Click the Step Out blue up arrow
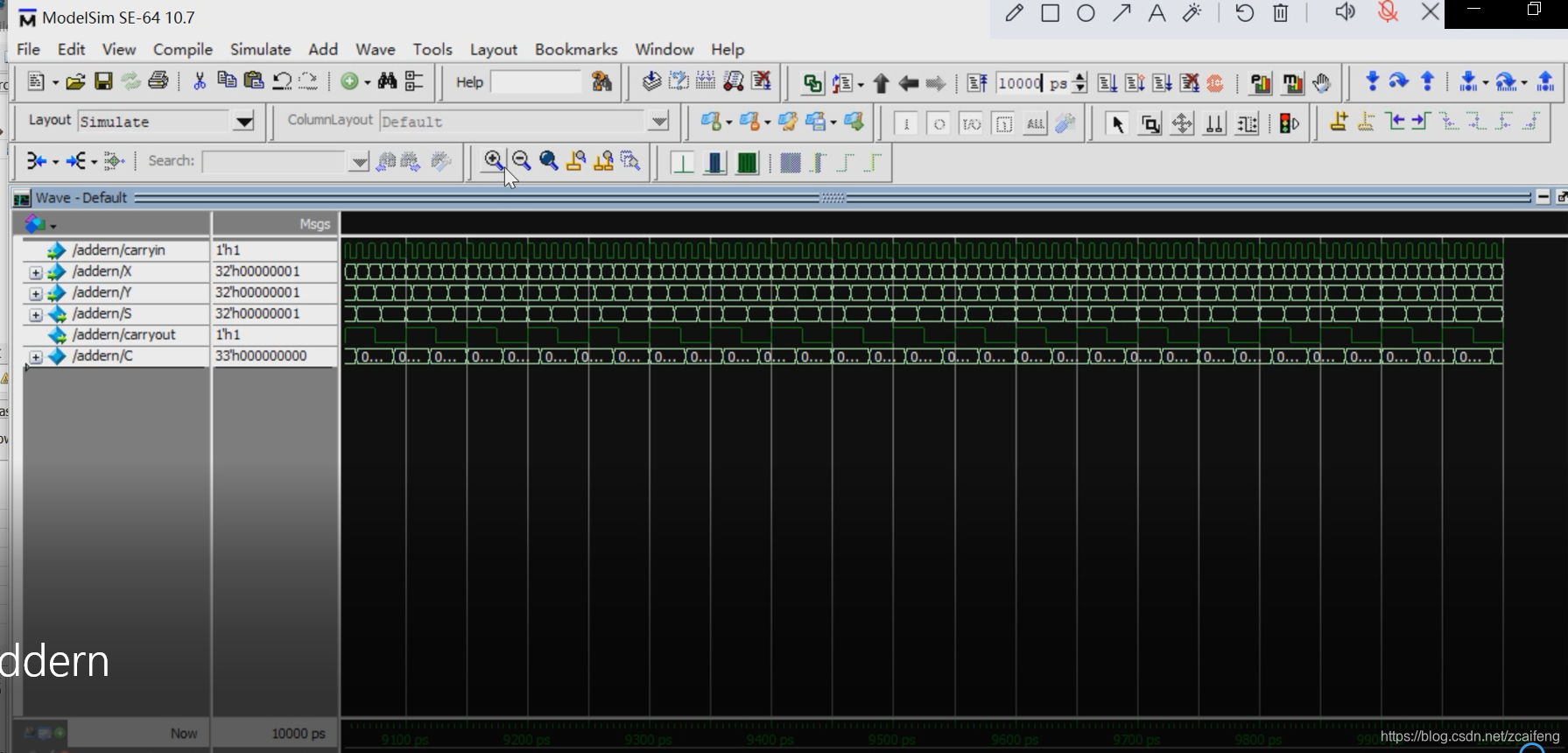The width and height of the screenshot is (1568, 753). [x=1428, y=82]
